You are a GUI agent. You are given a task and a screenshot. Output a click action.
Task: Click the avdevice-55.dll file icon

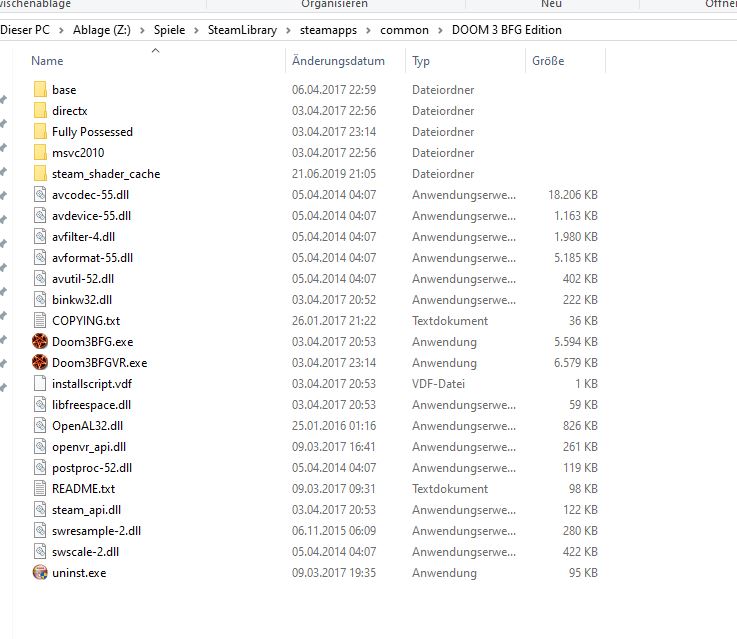click(x=40, y=216)
